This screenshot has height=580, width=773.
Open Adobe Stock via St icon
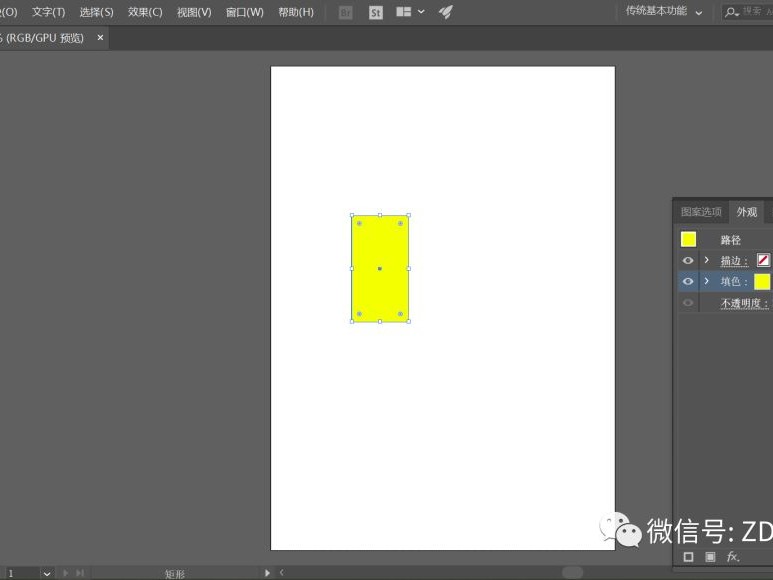coord(376,12)
